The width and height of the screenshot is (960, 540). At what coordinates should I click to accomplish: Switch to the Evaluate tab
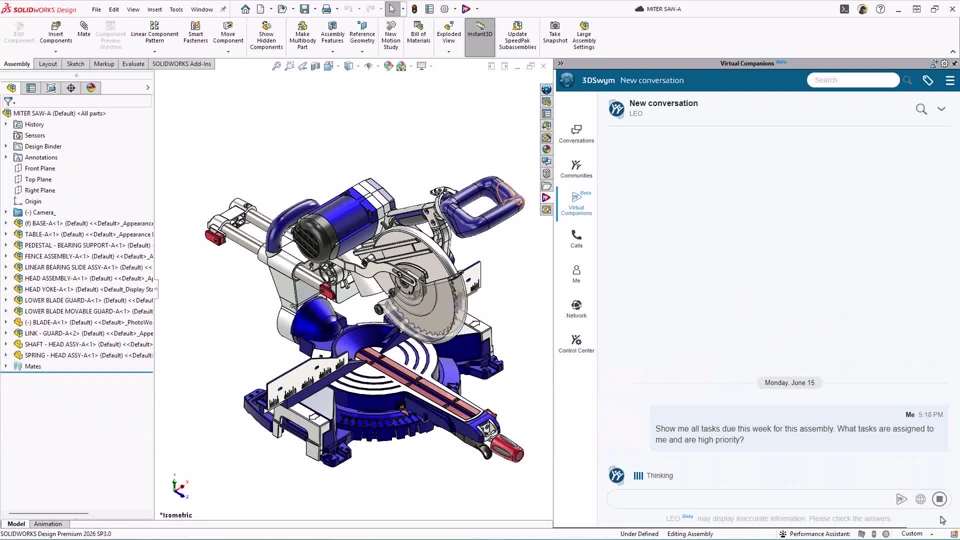(133, 64)
